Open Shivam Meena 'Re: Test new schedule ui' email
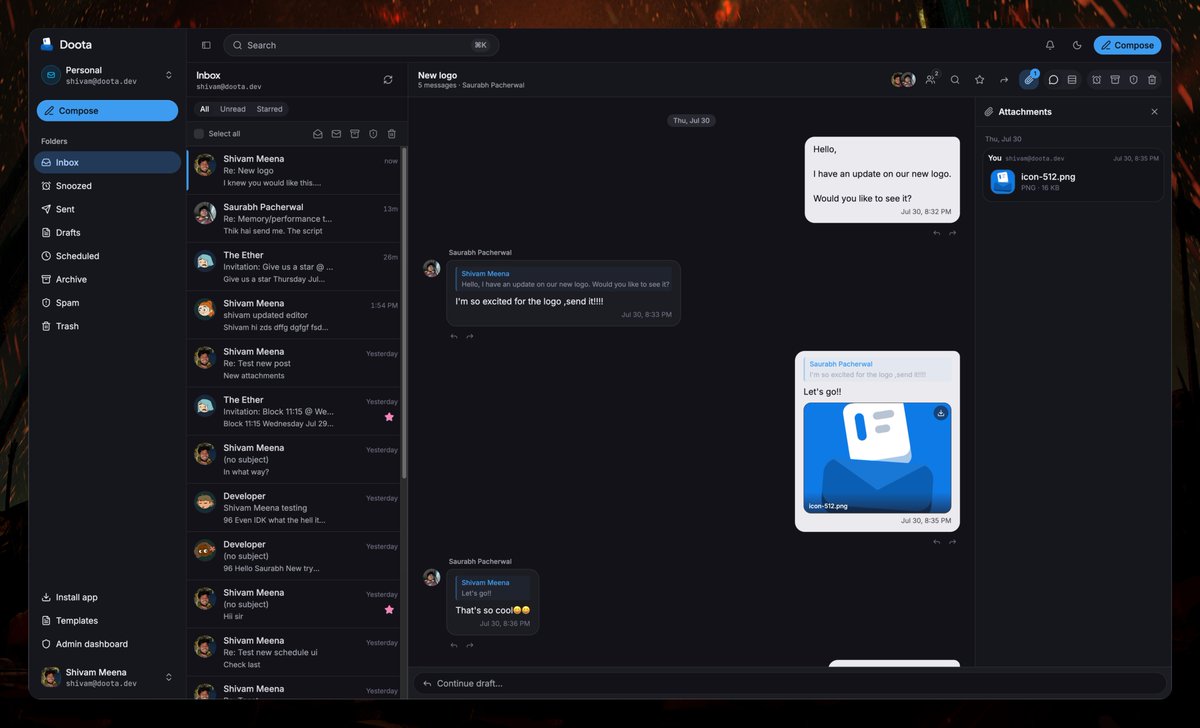The height and width of the screenshot is (728, 1200). point(296,652)
